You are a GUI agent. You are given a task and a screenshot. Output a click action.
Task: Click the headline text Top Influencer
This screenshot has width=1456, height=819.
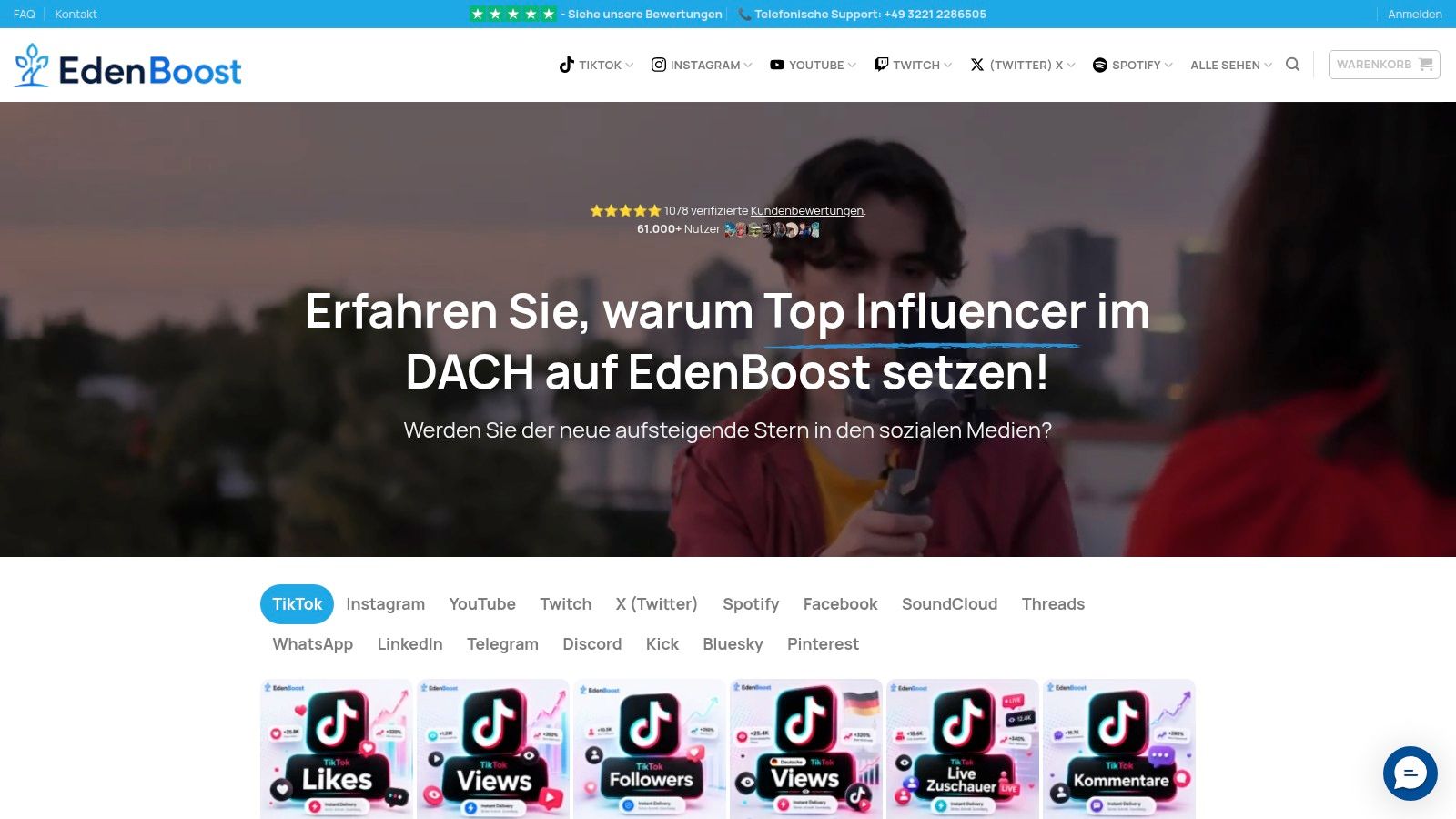[924, 312]
